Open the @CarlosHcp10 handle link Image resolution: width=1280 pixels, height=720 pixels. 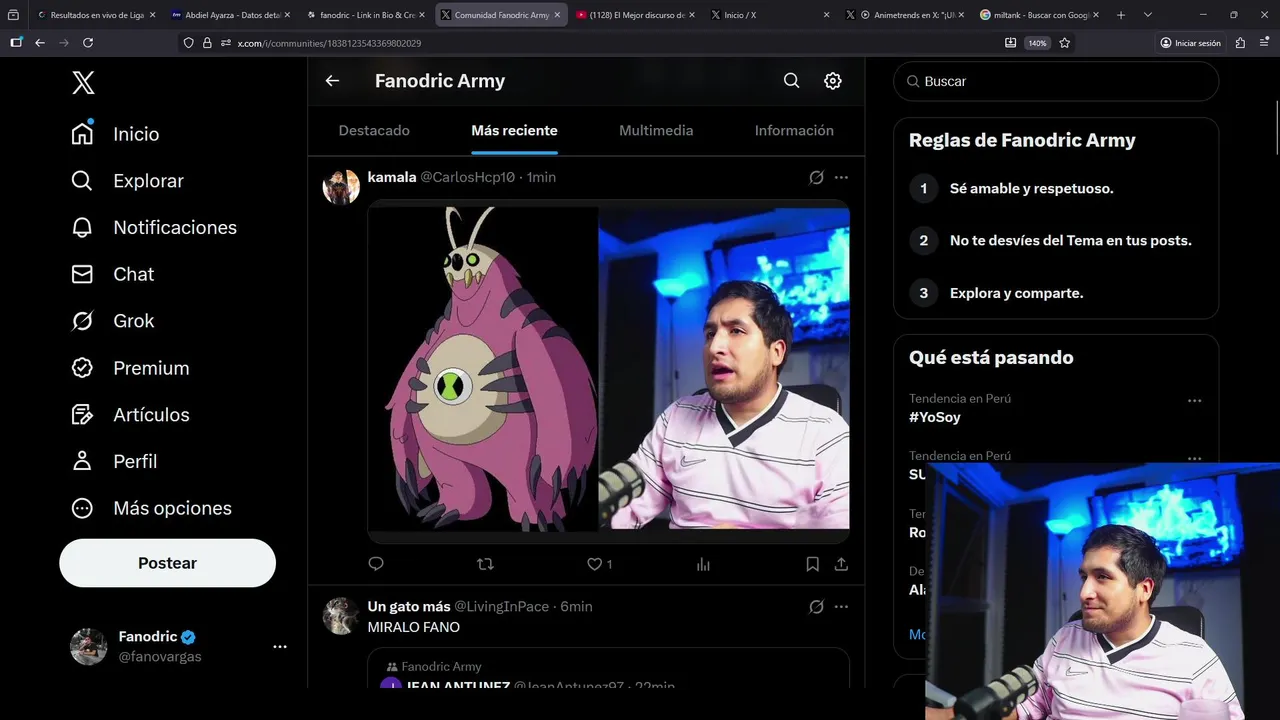[x=467, y=177]
